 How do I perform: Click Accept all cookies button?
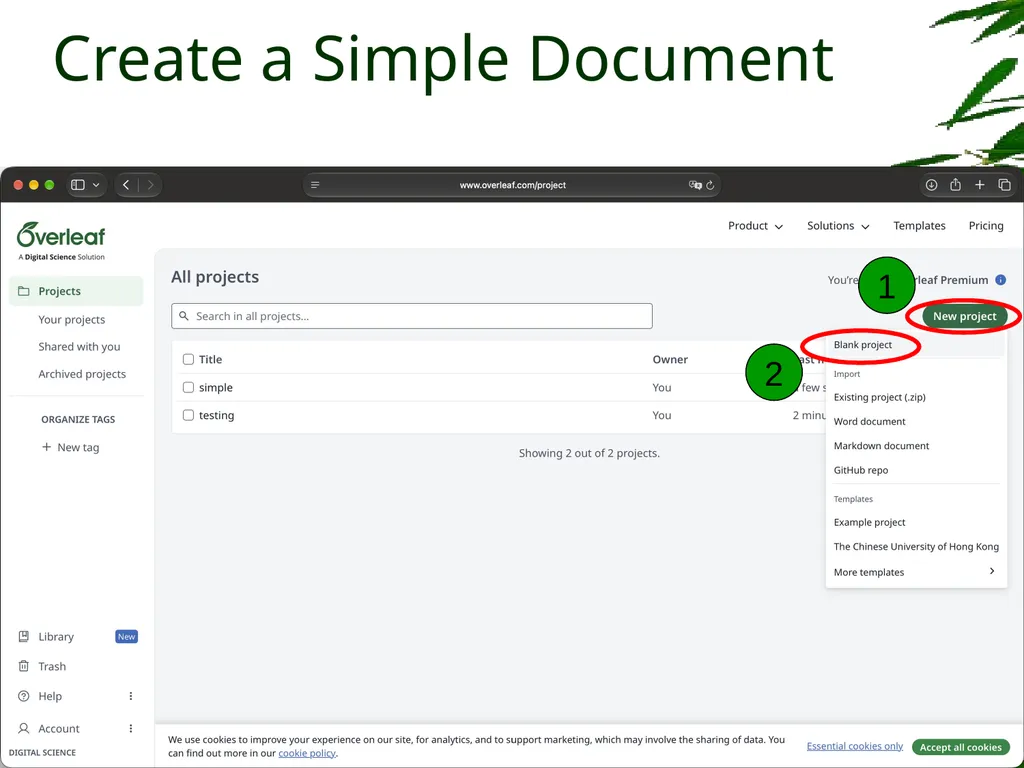tap(960, 747)
